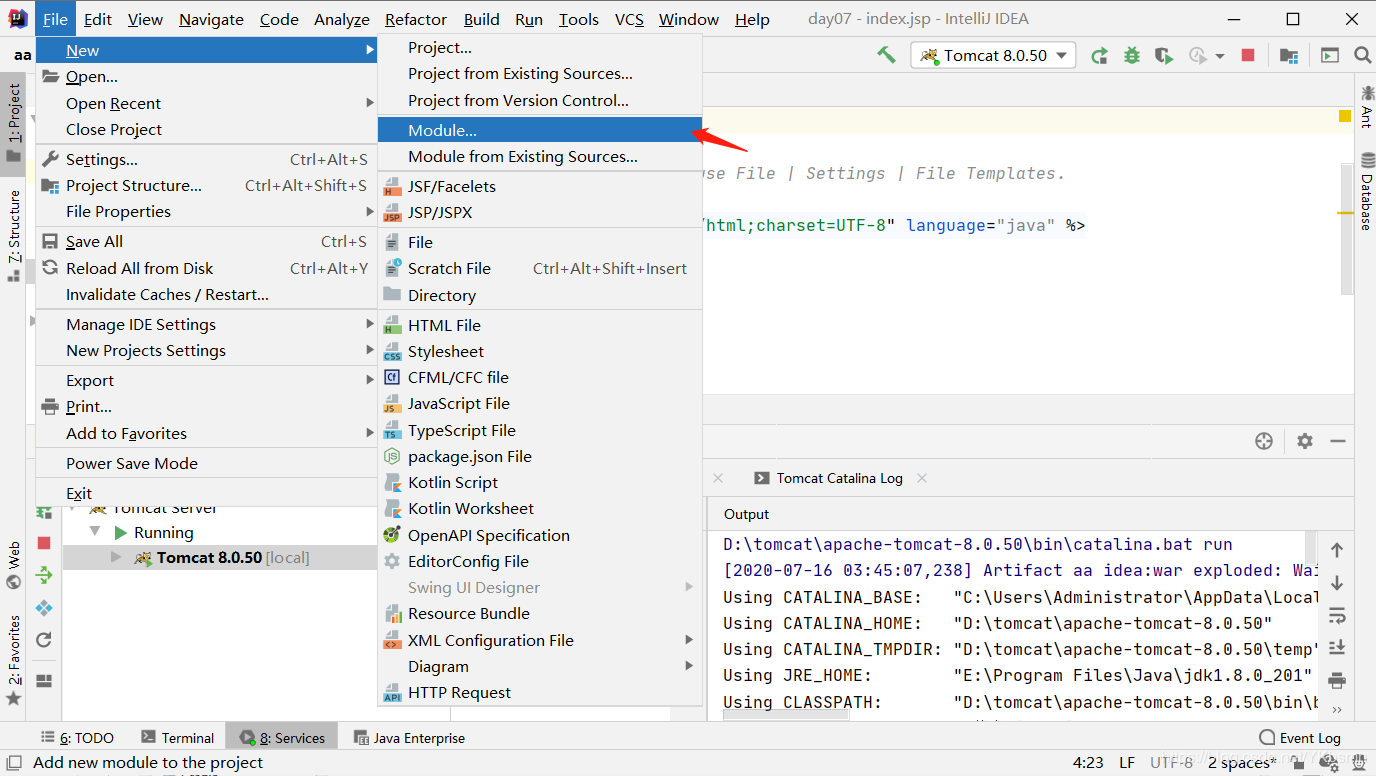Viewport: 1376px width, 776px height.
Task: Open the Tomcat 8.0.50 run configuration dropdown
Action: coord(993,56)
